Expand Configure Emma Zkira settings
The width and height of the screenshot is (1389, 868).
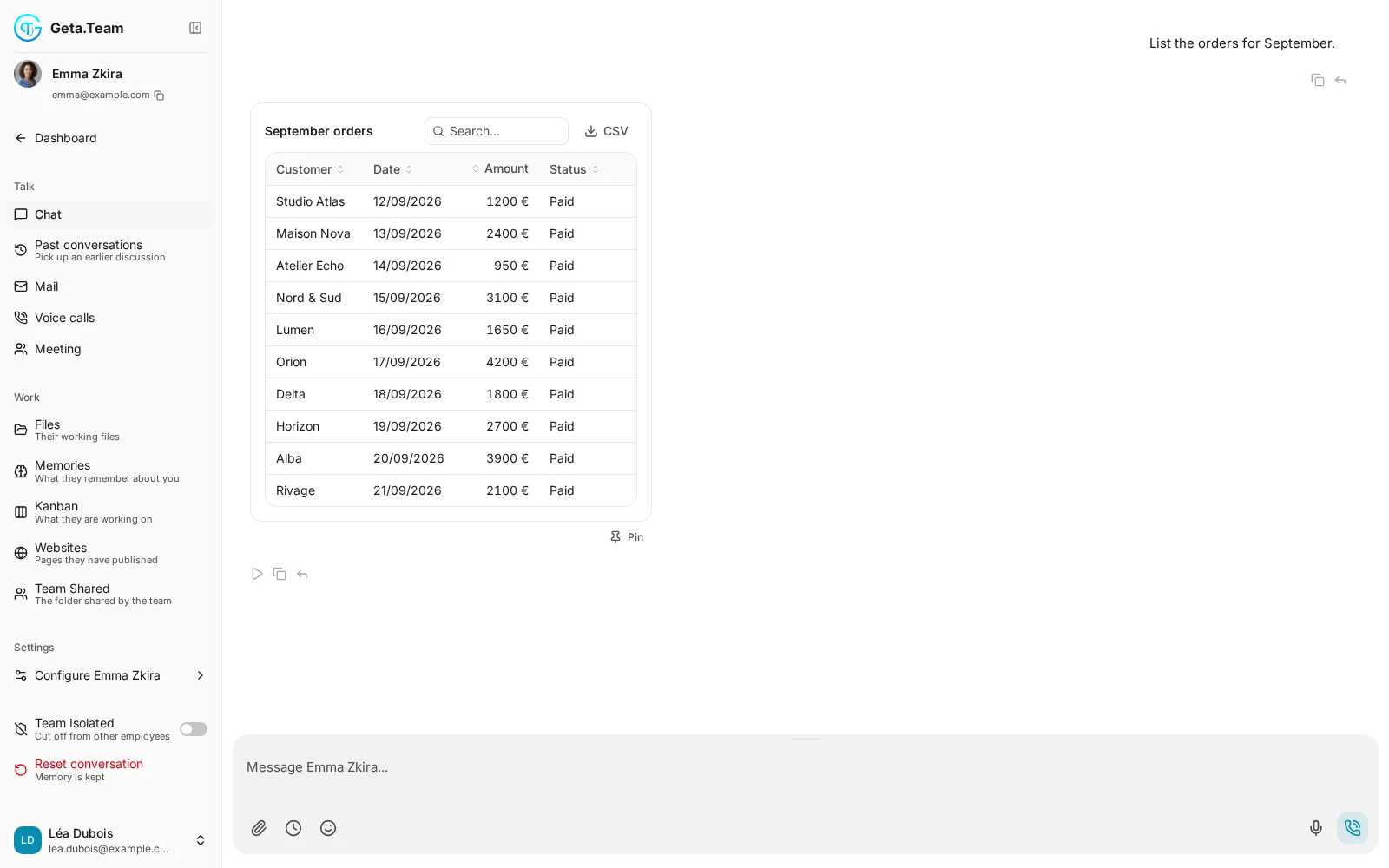[x=110, y=675]
